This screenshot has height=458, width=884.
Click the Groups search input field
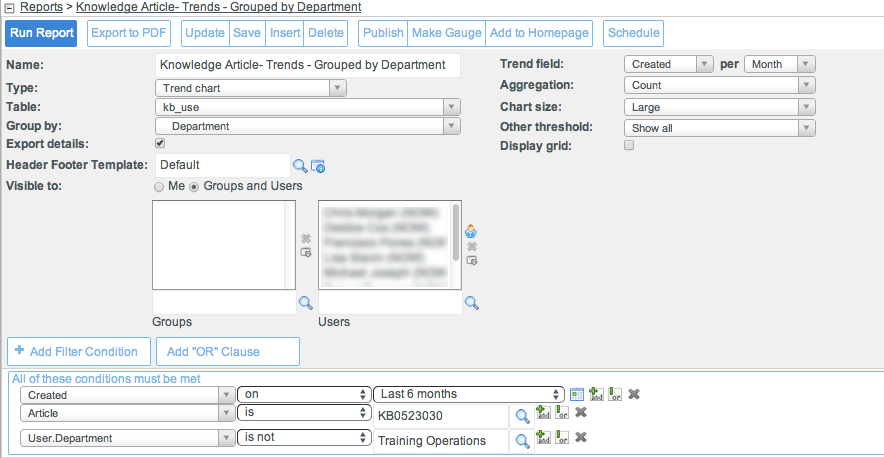[x=224, y=303]
